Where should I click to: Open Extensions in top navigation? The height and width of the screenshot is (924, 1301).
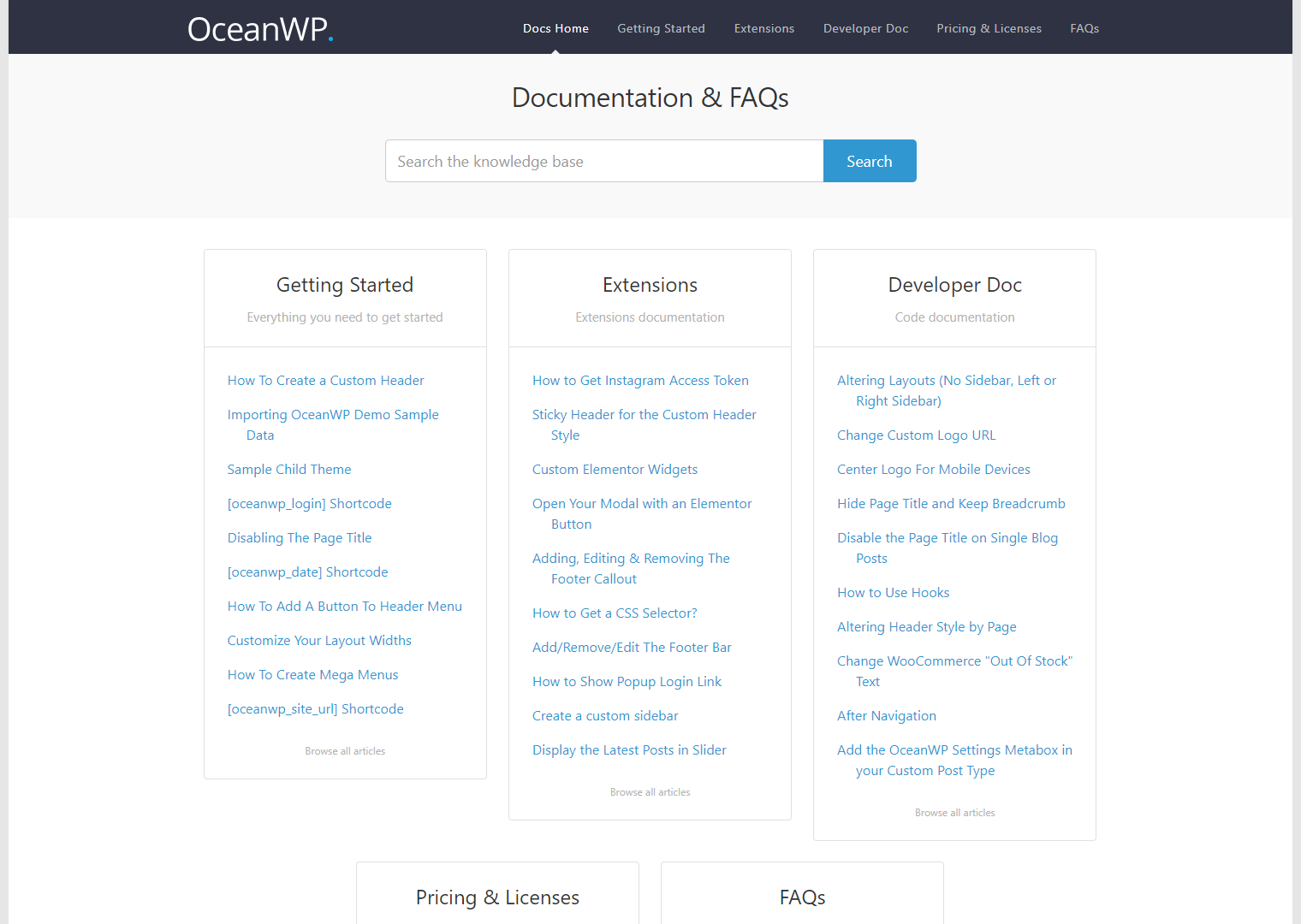(764, 28)
